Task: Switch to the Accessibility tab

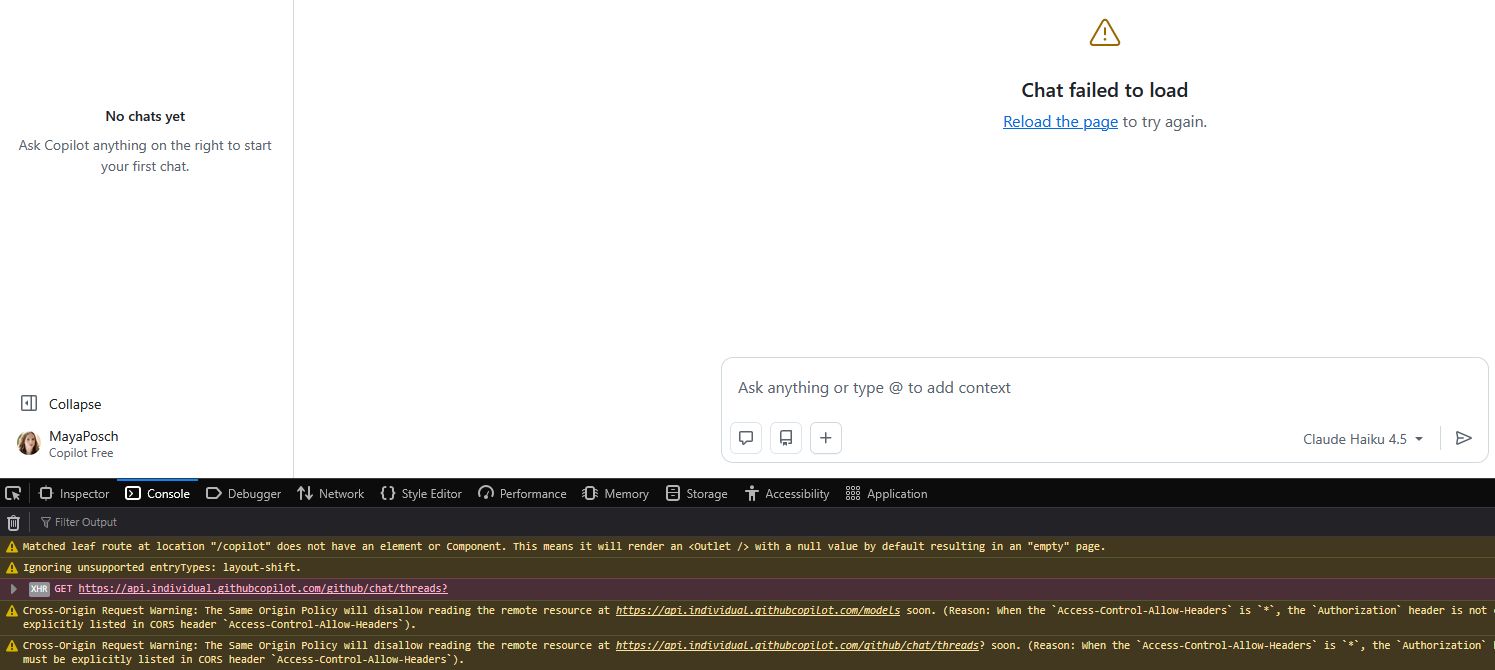Action: point(787,493)
